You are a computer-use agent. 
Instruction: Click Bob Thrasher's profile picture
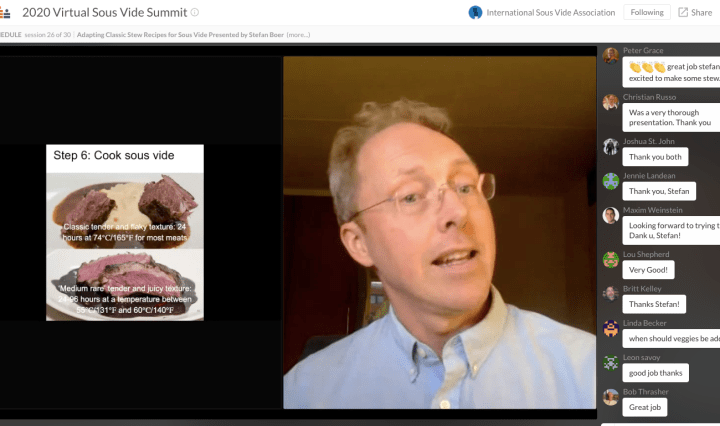tap(610, 397)
